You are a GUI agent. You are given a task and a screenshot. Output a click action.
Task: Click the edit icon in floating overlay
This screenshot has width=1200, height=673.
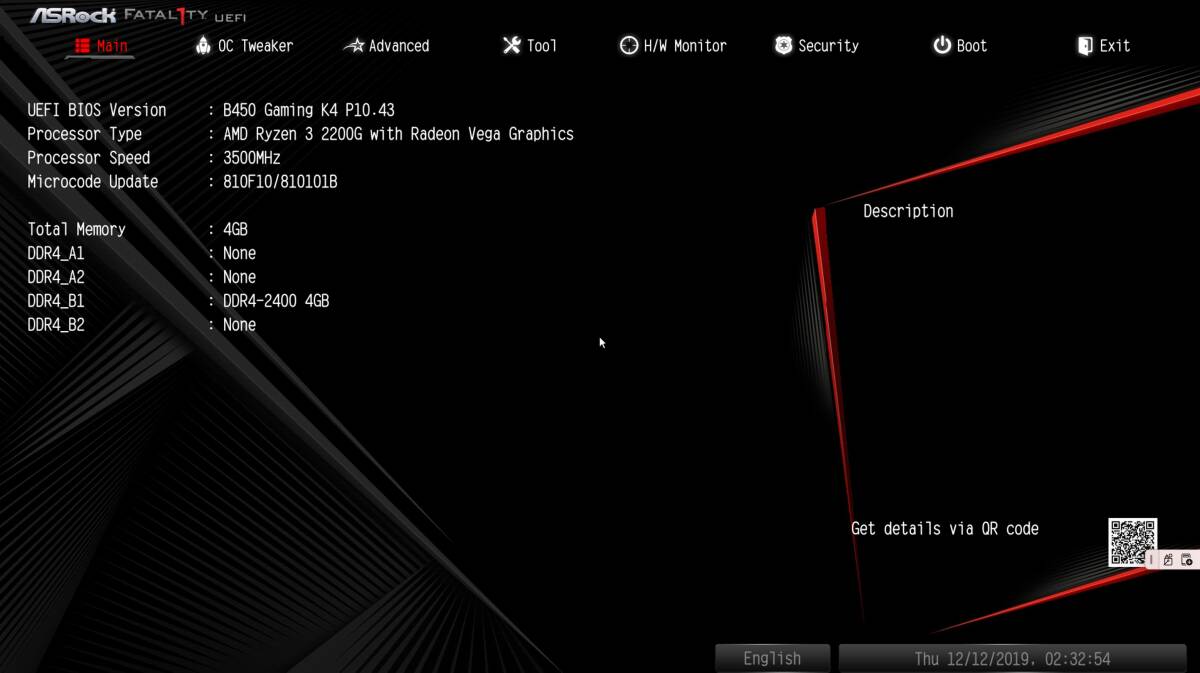click(x=1168, y=560)
